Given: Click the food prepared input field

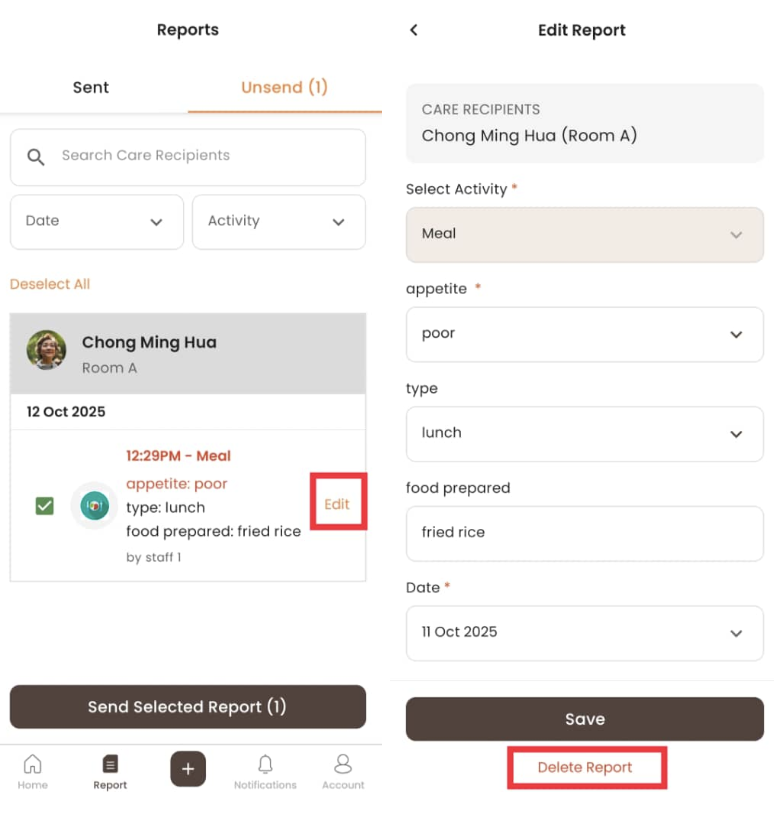Looking at the screenshot, I should click(x=584, y=533).
